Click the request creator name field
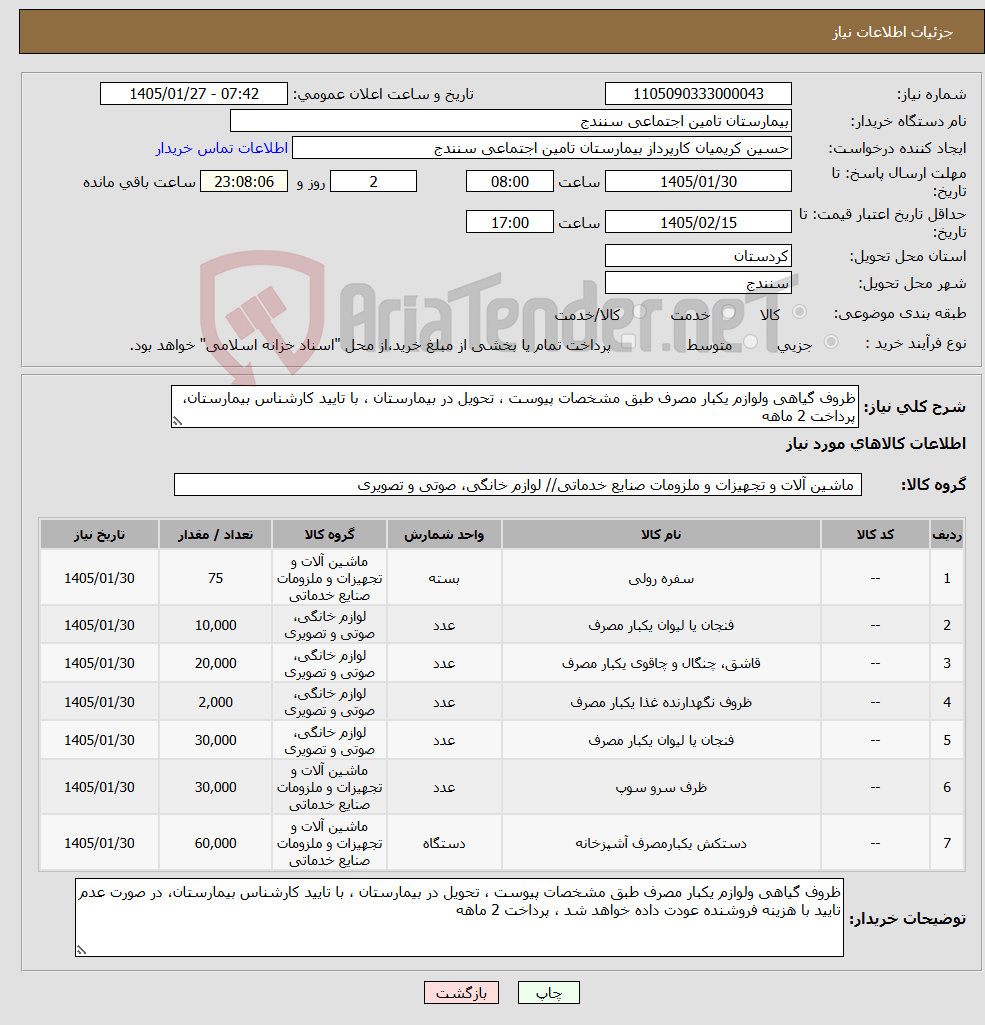The width and height of the screenshot is (985, 1025). pos(541,148)
